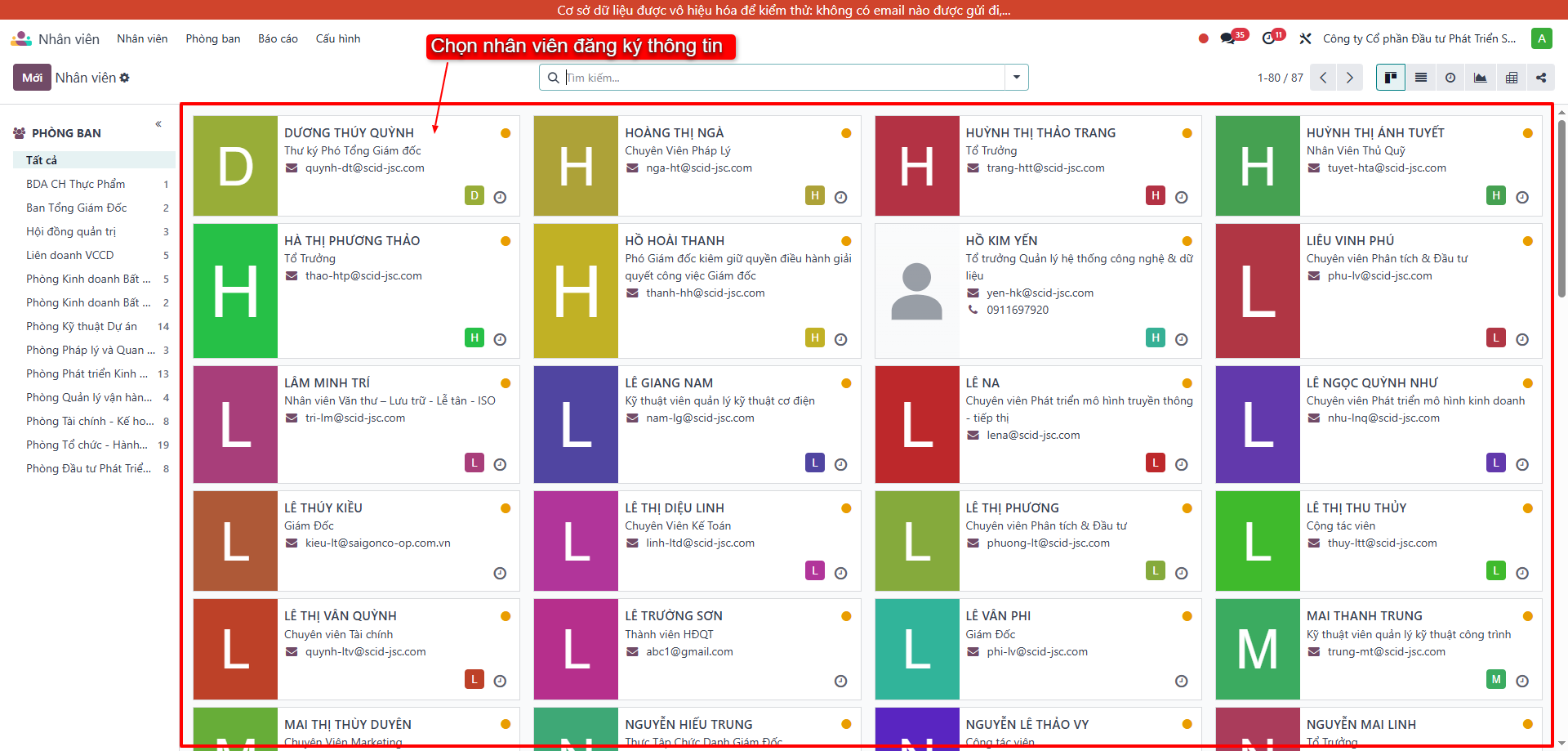Click presence status dot on Dương Thúy Quỳnh

click(x=506, y=133)
